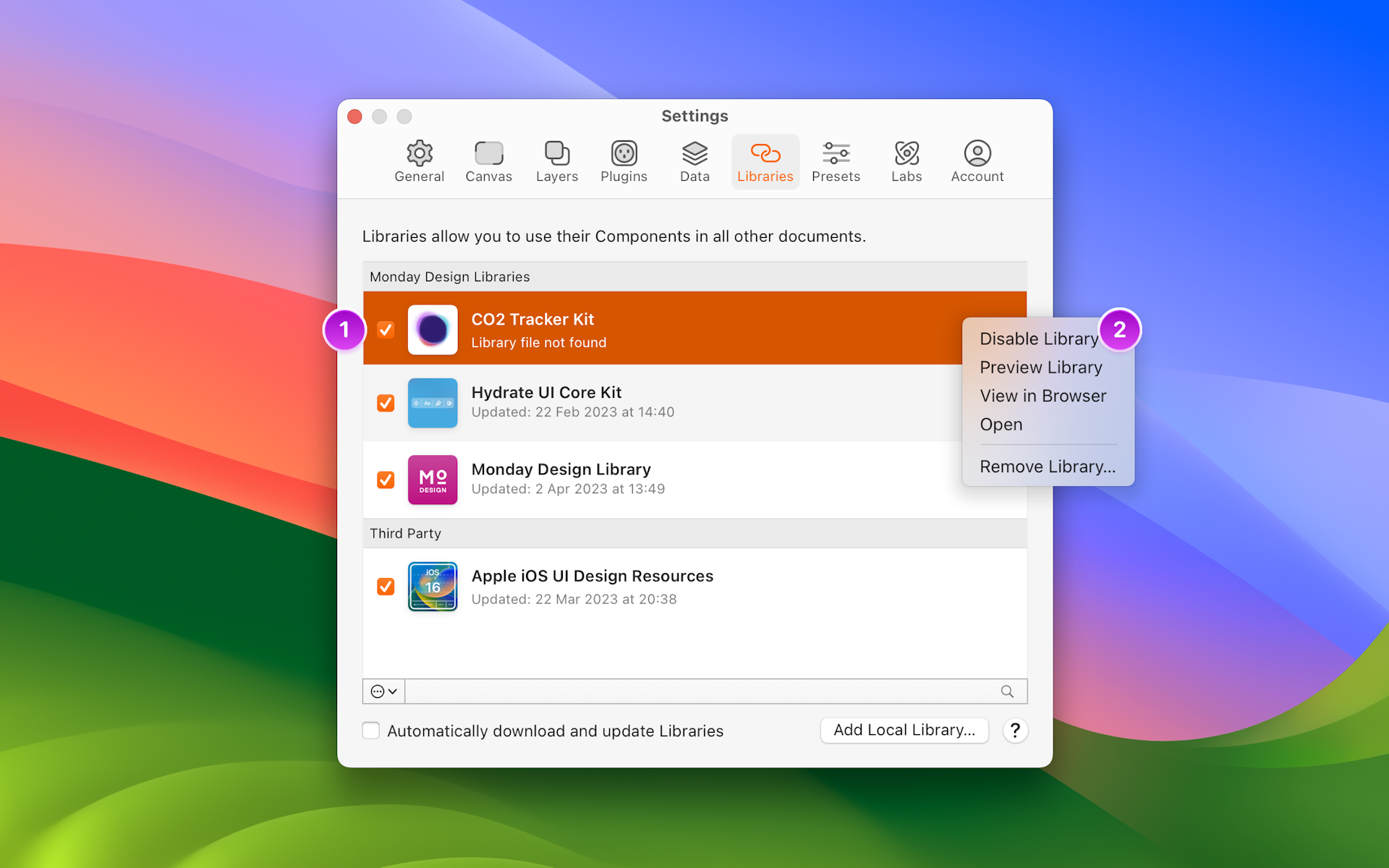This screenshot has height=868, width=1389.
Task: Click Add Local Library button
Action: (x=903, y=729)
